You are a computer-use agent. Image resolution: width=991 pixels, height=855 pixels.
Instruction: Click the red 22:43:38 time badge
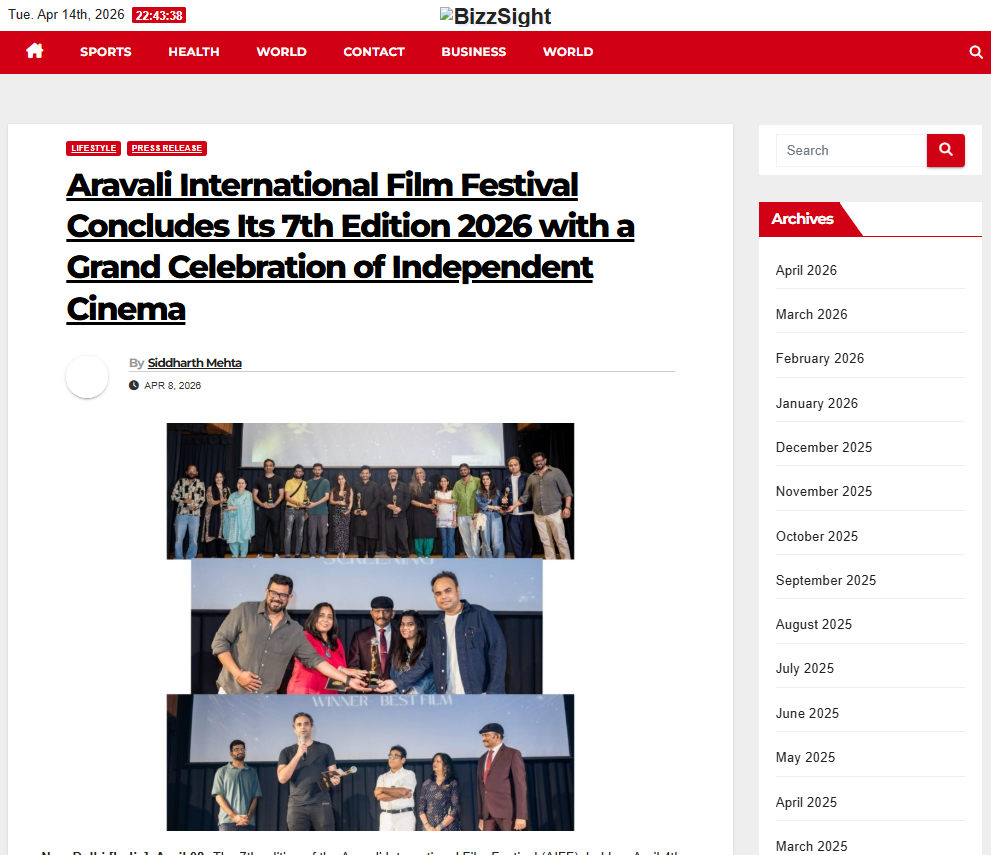tap(159, 16)
